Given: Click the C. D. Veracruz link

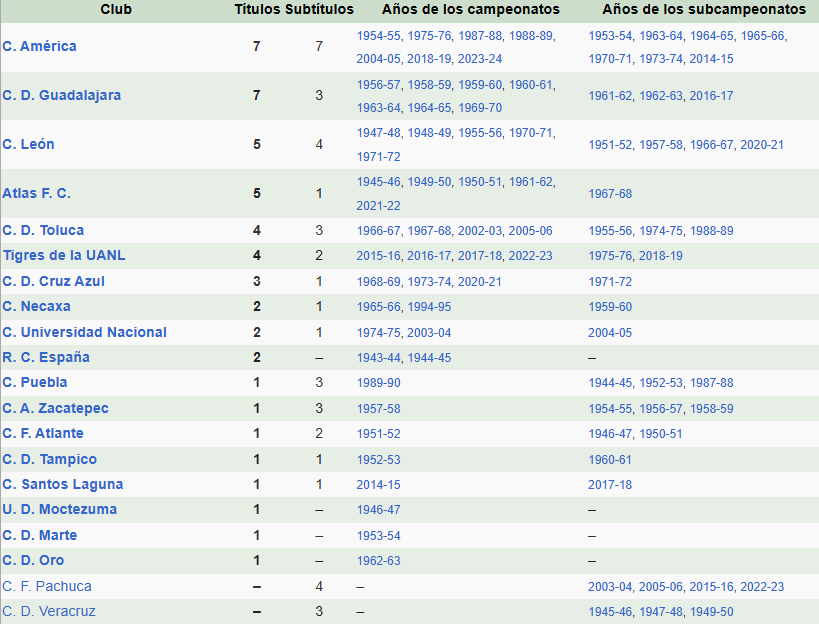Looking at the screenshot, I should coord(49,611).
